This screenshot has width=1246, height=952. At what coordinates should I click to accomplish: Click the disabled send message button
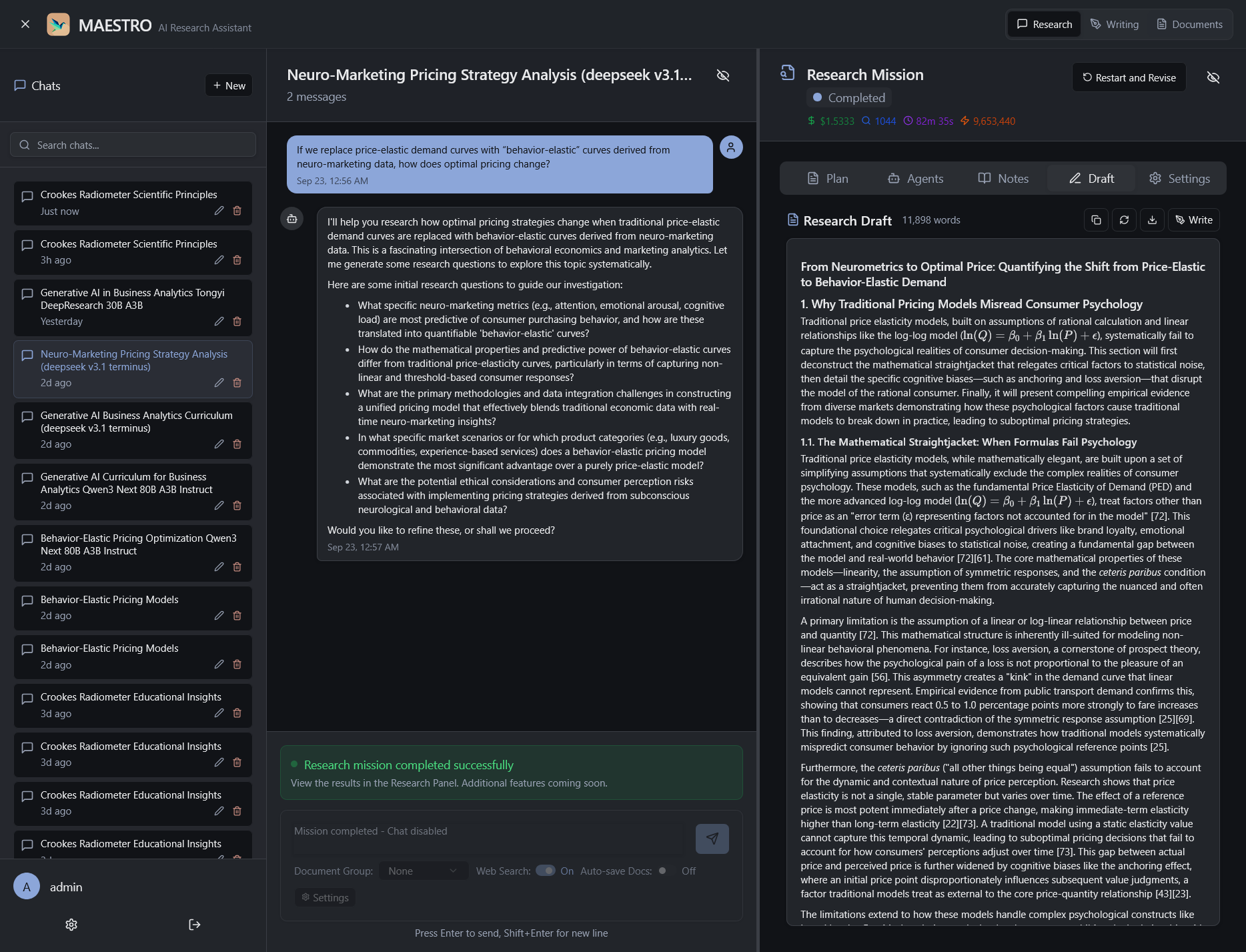click(x=712, y=839)
